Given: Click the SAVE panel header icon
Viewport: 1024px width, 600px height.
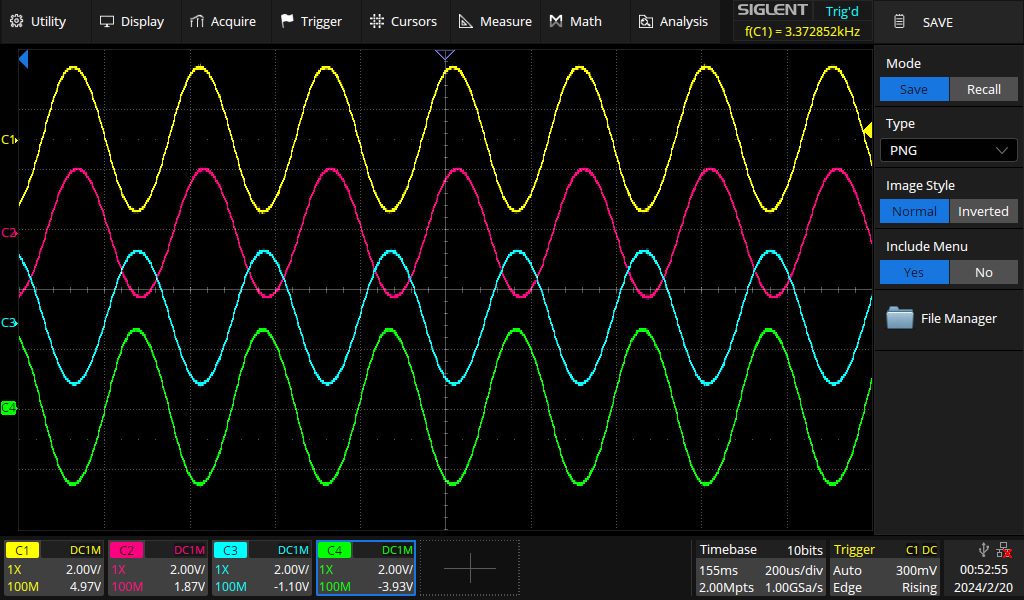Looking at the screenshot, I should tap(900, 22).
